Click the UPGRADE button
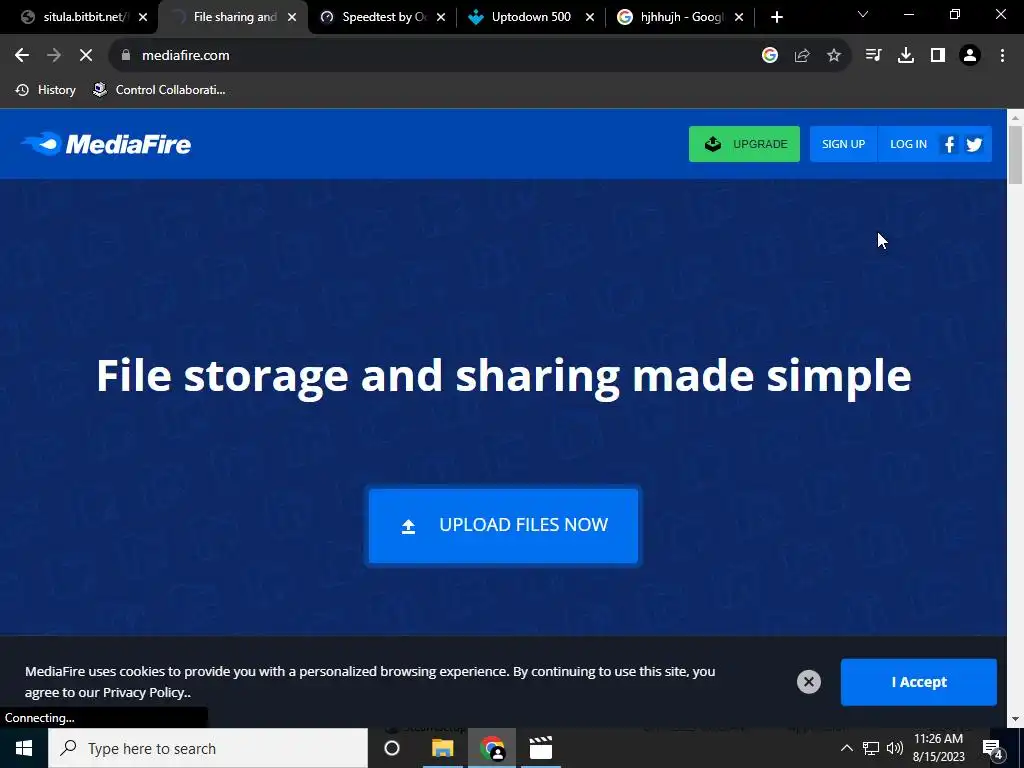 (744, 144)
